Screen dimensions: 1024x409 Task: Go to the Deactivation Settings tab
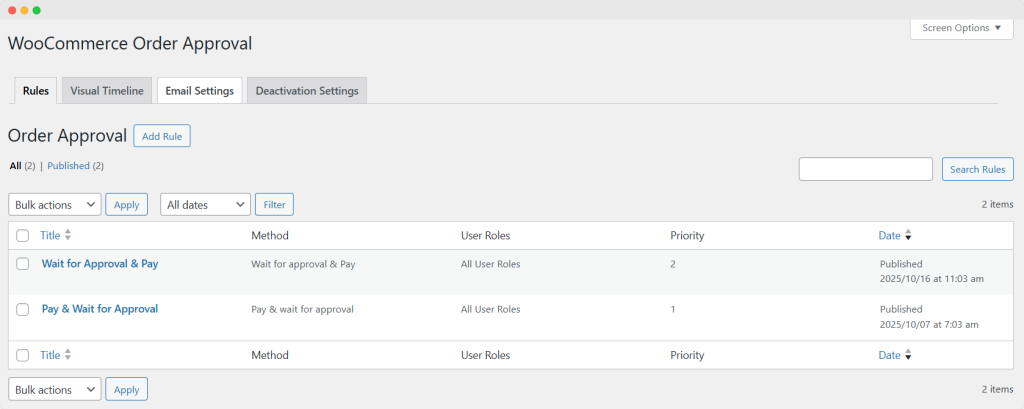pos(307,91)
